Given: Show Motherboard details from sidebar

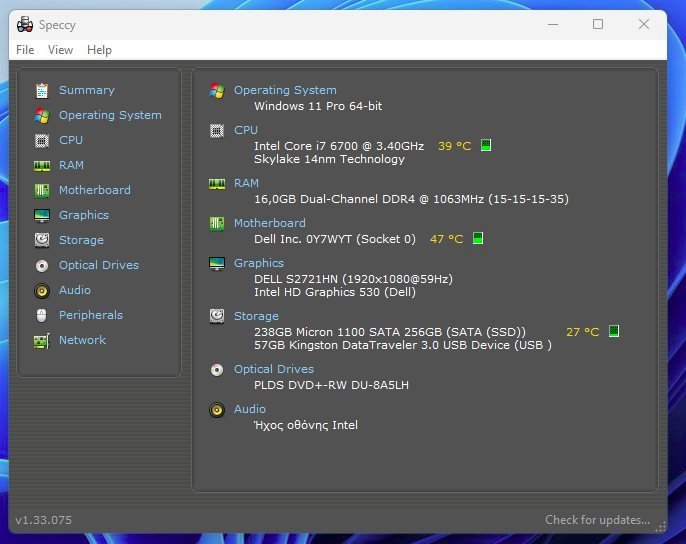Looking at the screenshot, I should tap(95, 190).
